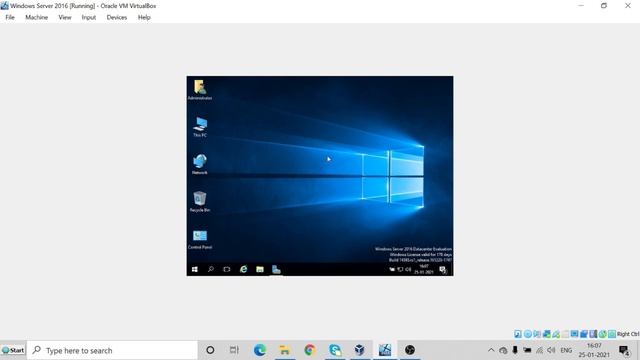Screen dimensions: 640x360
Task: Click the OneDrive cloud tray icon
Action: 503,351
